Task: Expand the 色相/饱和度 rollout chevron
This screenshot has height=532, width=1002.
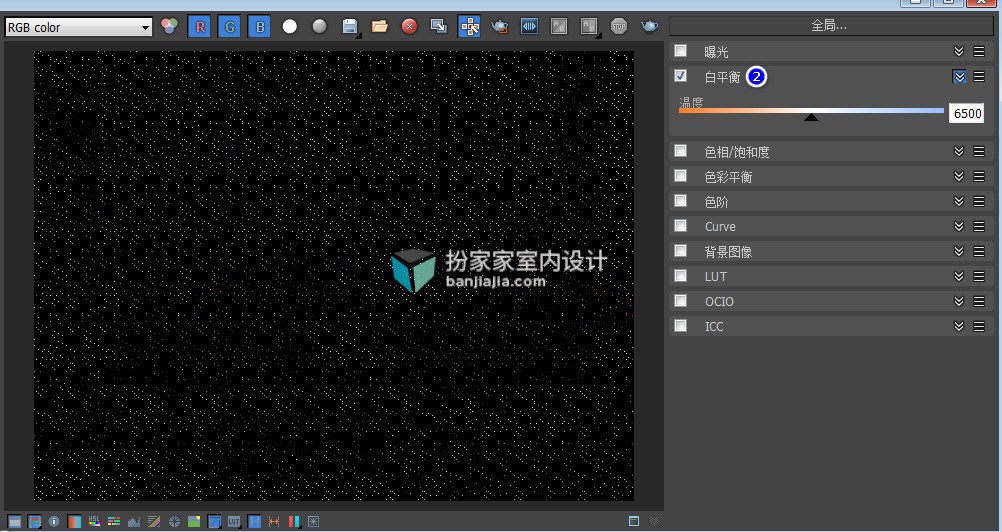Action: [x=959, y=151]
